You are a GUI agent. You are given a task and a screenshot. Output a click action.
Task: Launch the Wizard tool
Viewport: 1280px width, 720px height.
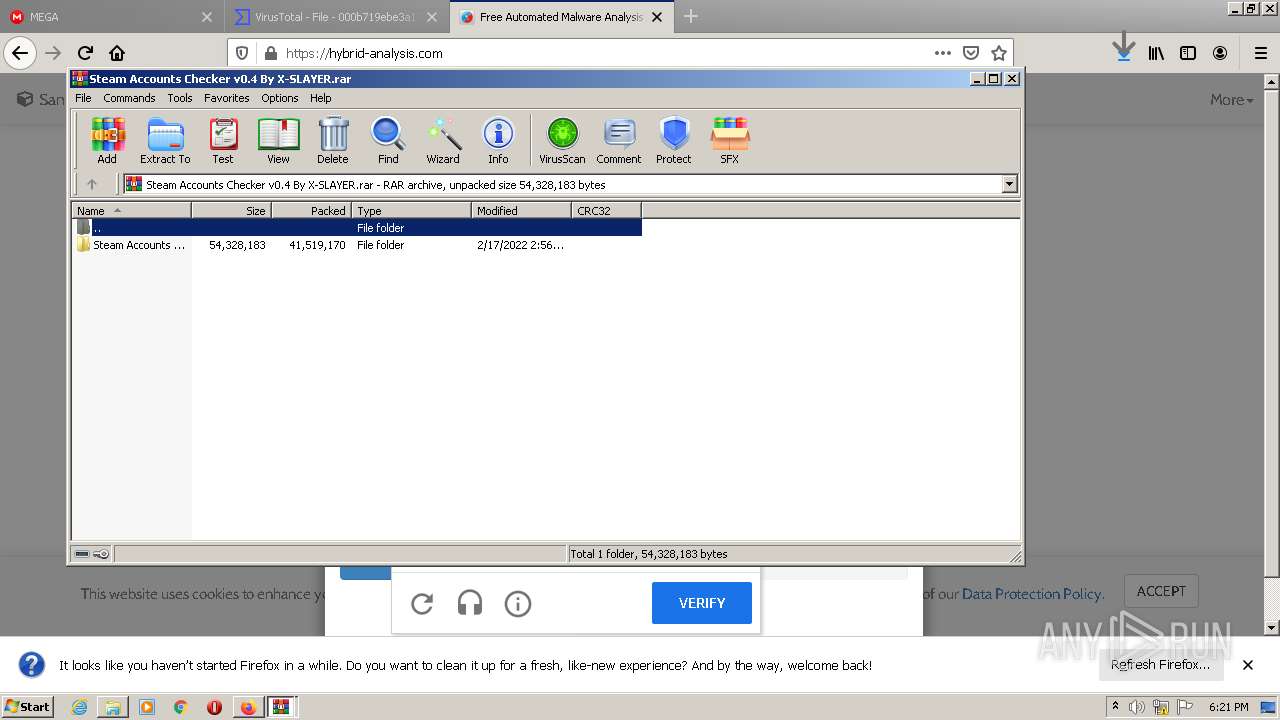point(443,141)
